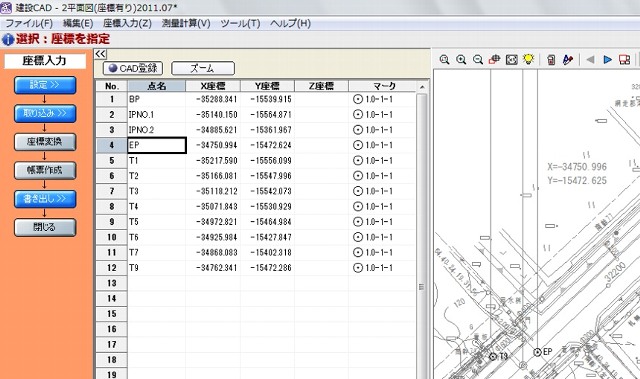Click the calculator icon in CAD toolbar
Screen dimensions: 640x379
tap(551, 60)
